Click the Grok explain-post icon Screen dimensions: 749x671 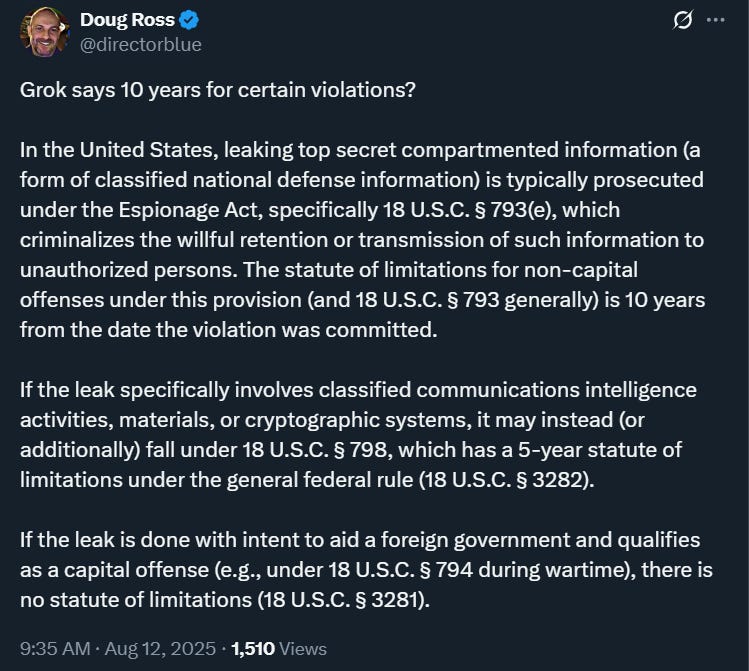(684, 20)
